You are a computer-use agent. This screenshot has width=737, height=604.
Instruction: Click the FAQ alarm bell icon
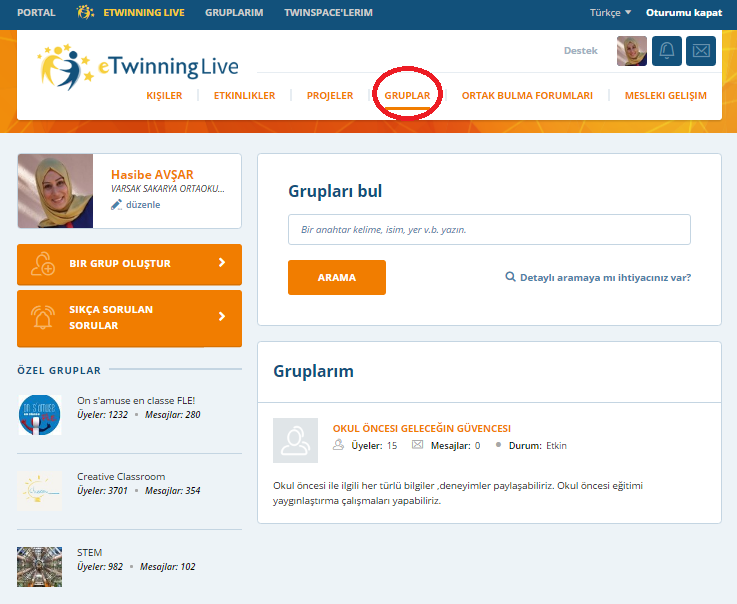(43, 317)
